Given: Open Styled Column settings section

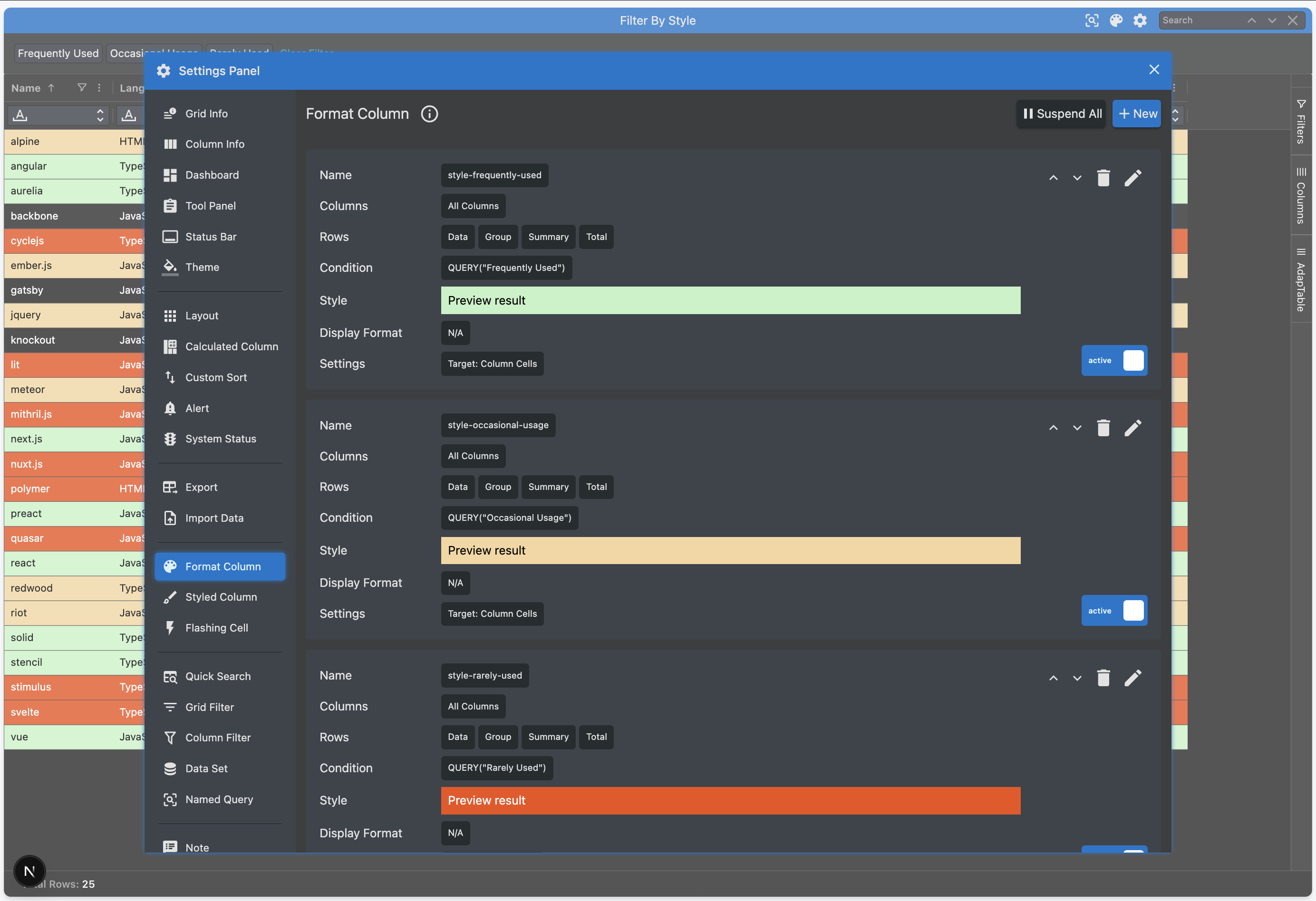Looking at the screenshot, I should [221, 597].
